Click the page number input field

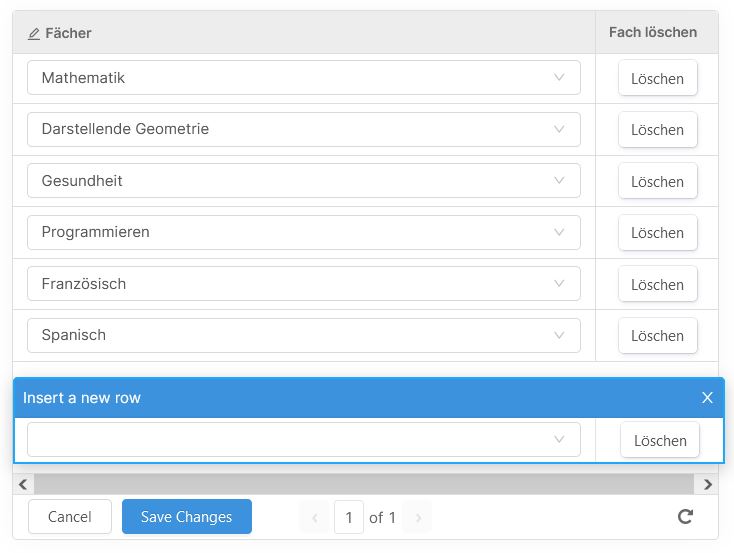point(349,517)
